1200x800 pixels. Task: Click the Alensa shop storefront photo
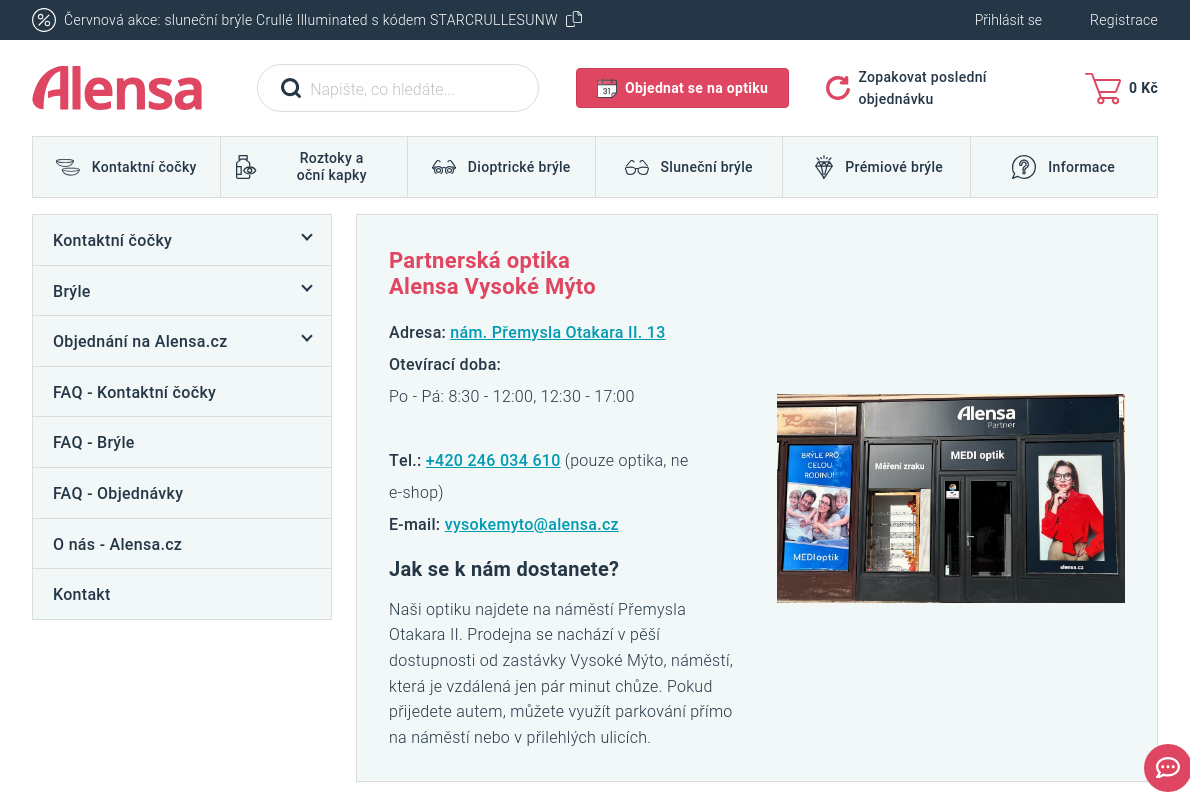tap(951, 498)
